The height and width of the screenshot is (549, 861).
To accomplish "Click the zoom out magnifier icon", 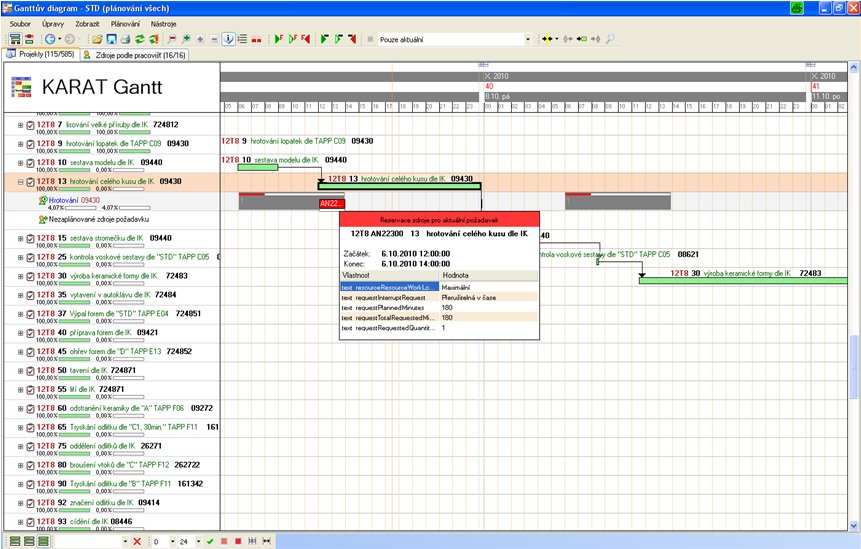I will tap(172, 39).
